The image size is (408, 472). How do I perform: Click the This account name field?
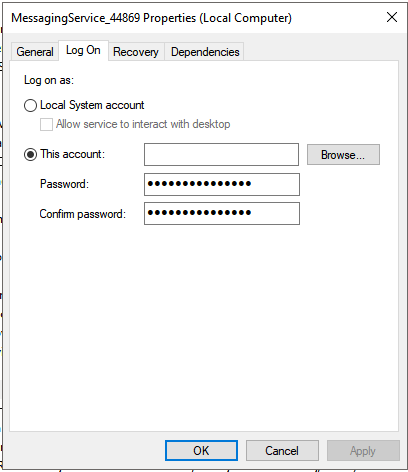coord(221,154)
